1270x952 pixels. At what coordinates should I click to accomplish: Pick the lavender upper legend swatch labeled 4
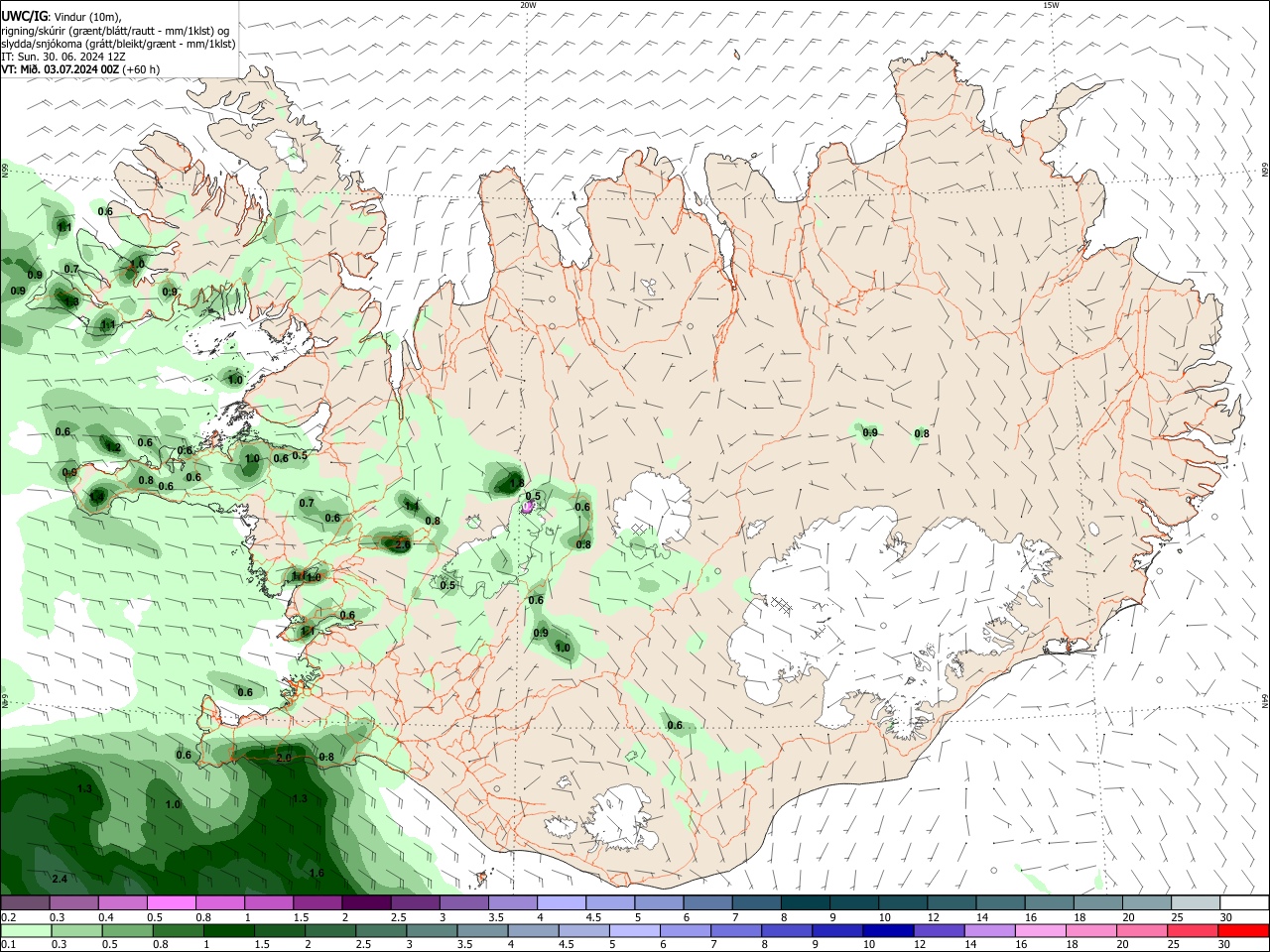[560, 903]
